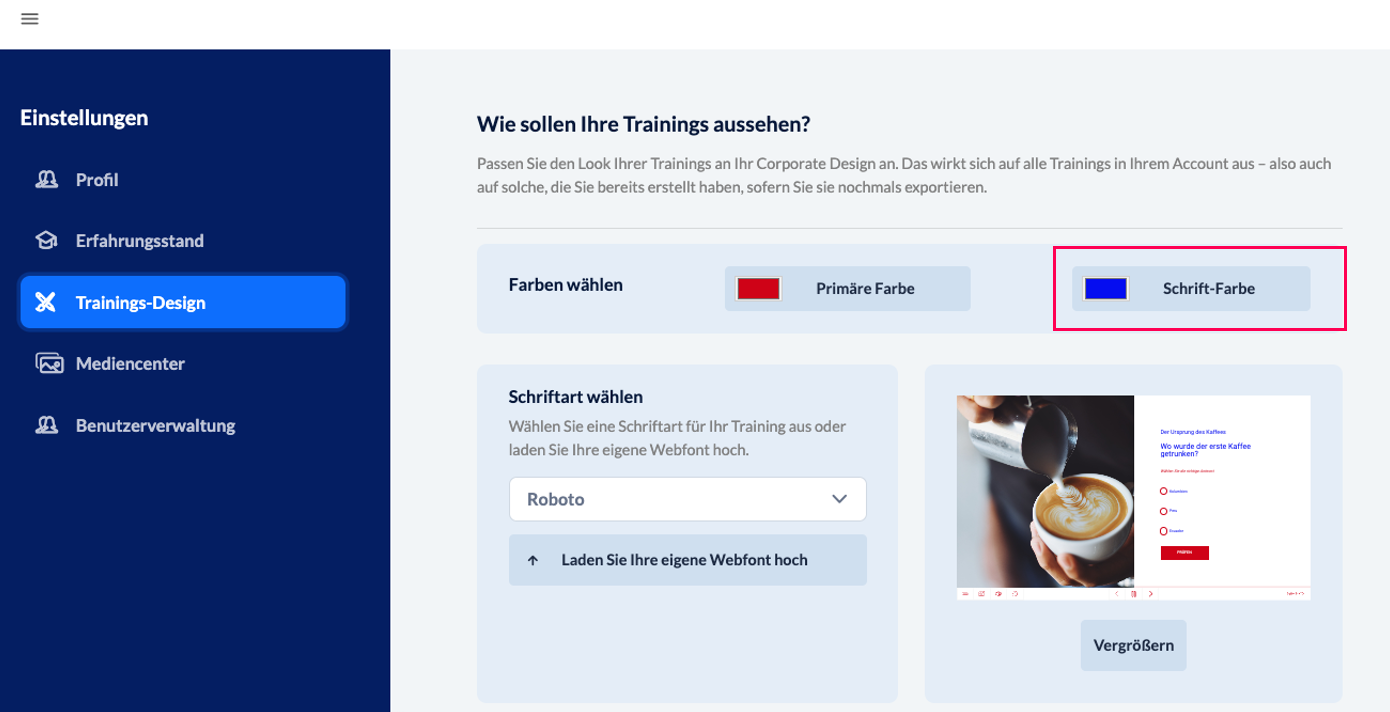The image size is (1390, 712).
Task: Click the chevron of the font selector
Action: (839, 499)
